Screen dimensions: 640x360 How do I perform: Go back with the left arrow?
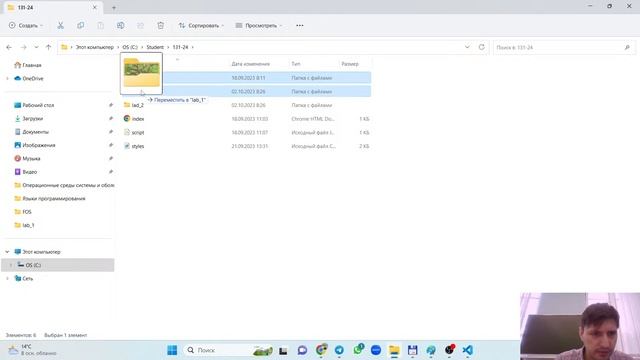[x=9, y=47]
